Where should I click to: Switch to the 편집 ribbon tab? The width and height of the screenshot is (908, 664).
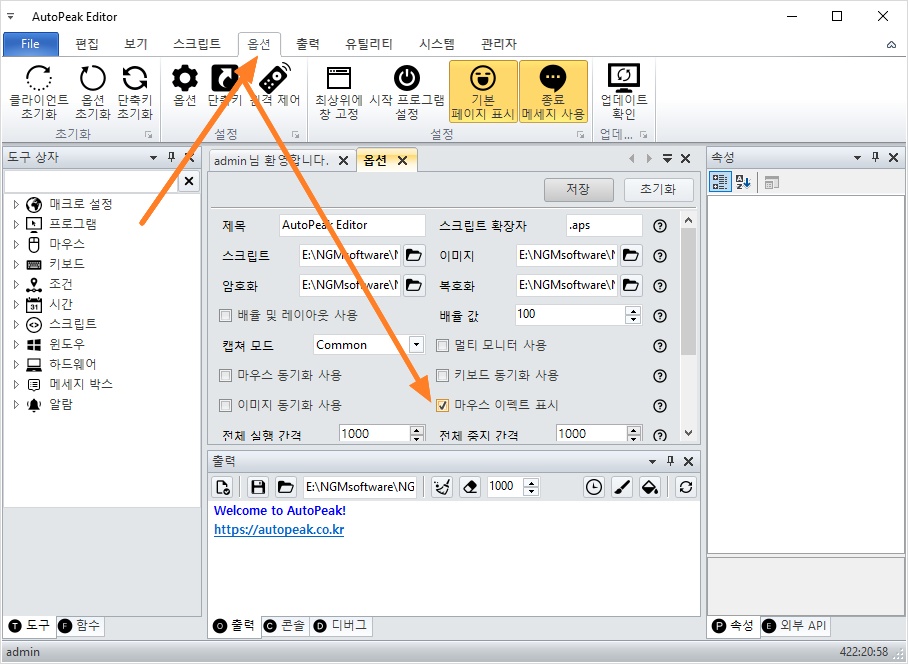click(87, 44)
